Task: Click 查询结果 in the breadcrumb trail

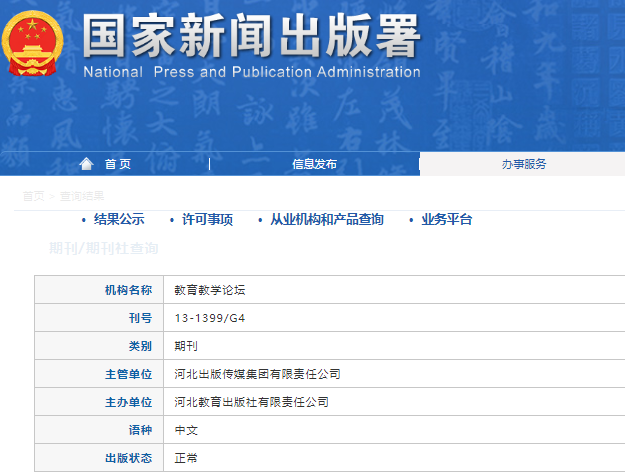Action: pos(82,196)
